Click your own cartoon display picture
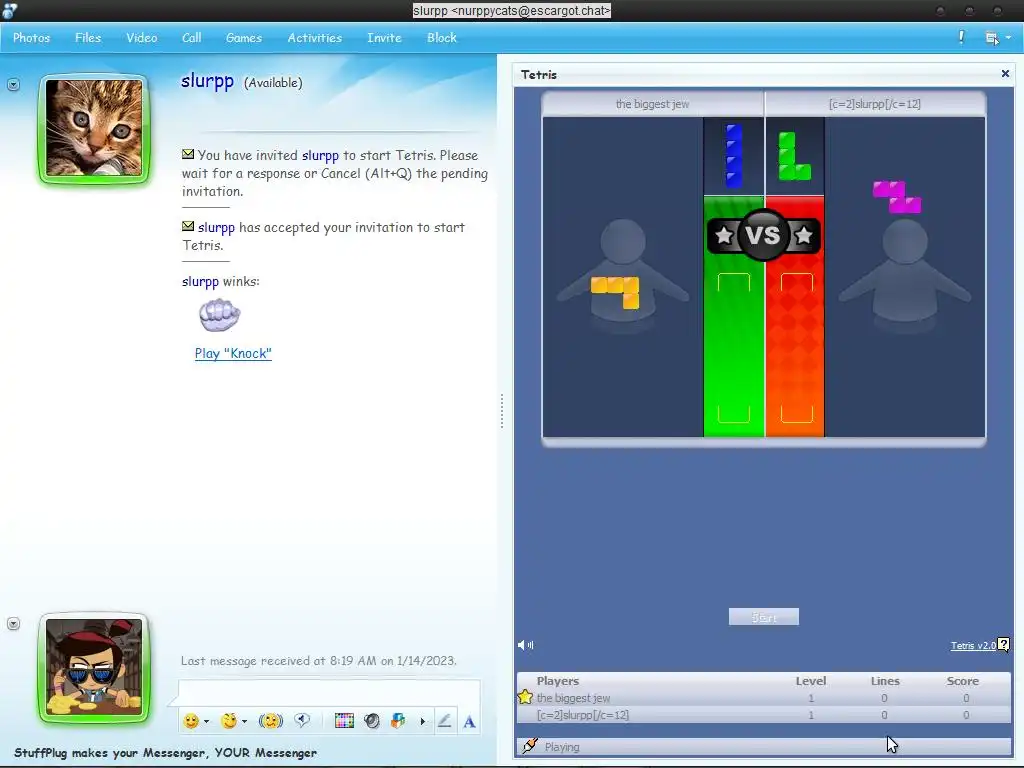The width and height of the screenshot is (1024, 768). click(93, 668)
